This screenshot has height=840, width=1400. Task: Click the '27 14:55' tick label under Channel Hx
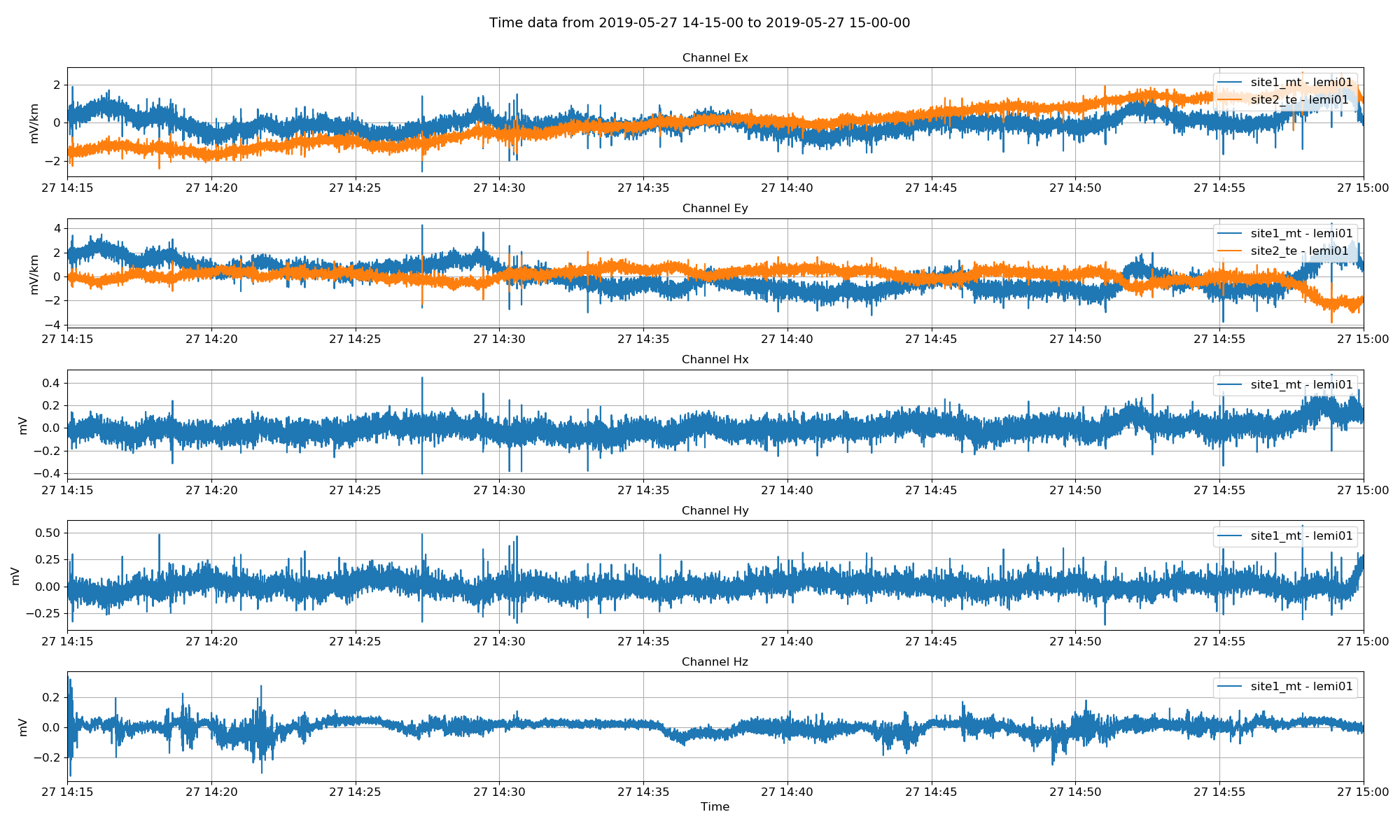(1219, 490)
